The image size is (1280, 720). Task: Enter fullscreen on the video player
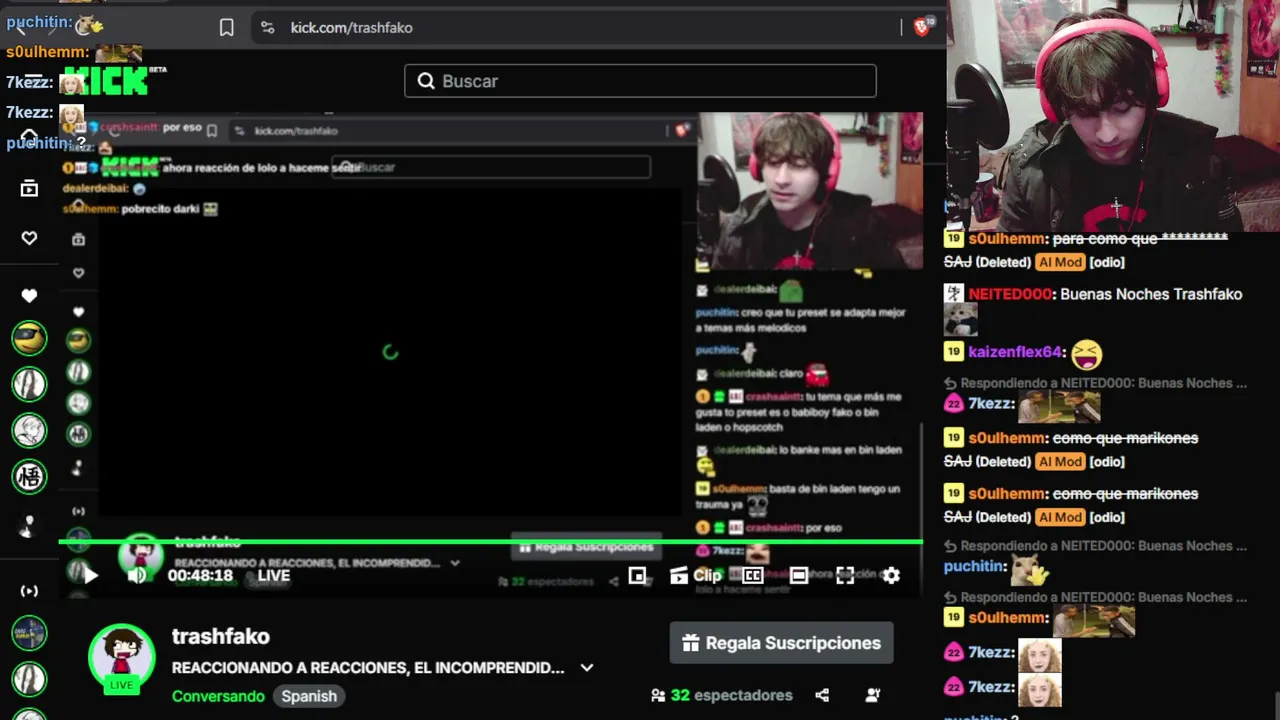(x=845, y=575)
